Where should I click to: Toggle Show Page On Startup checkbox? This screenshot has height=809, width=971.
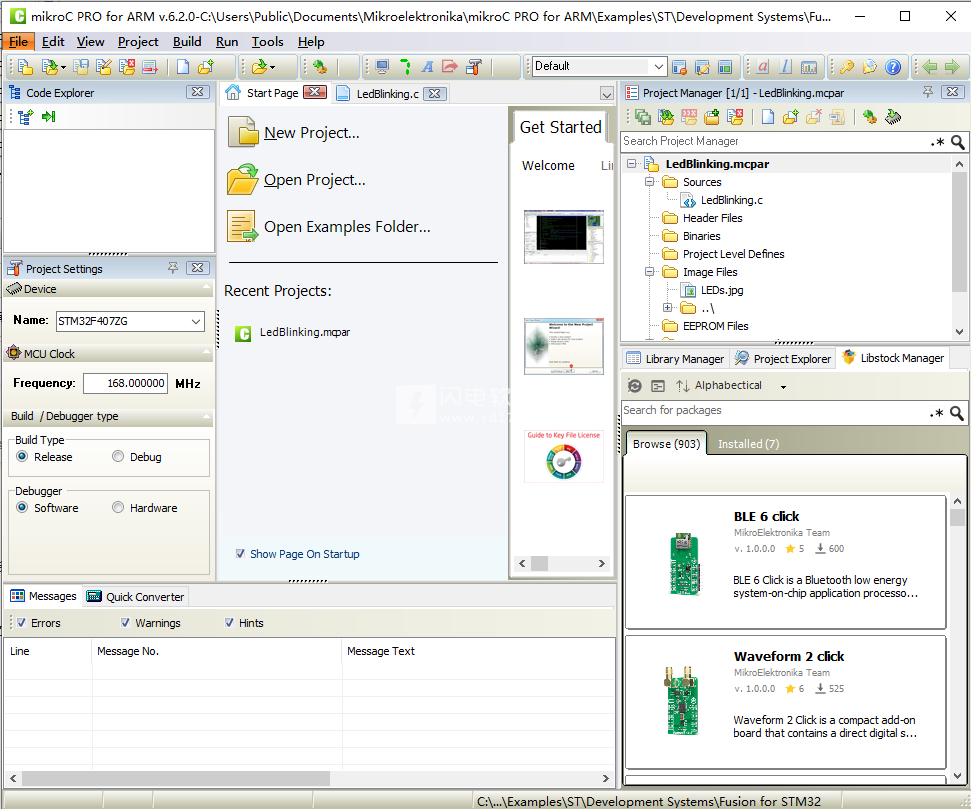click(x=240, y=554)
